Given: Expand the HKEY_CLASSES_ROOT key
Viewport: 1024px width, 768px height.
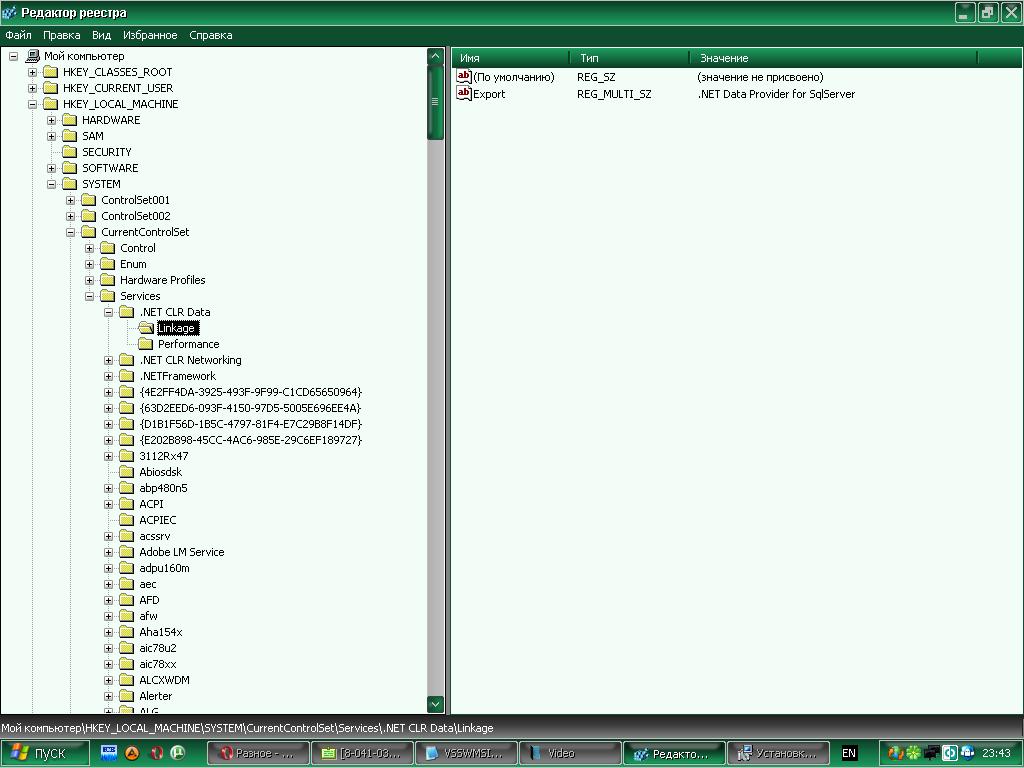Looking at the screenshot, I should [x=33, y=72].
